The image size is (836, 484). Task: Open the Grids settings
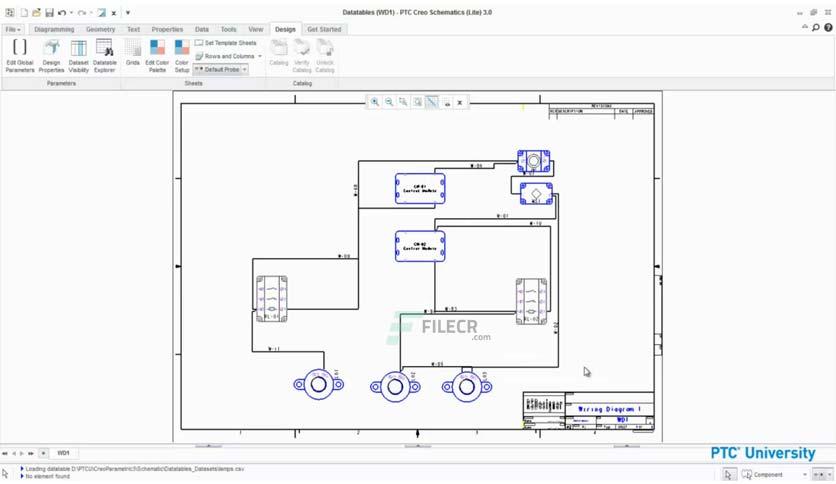tap(133, 55)
